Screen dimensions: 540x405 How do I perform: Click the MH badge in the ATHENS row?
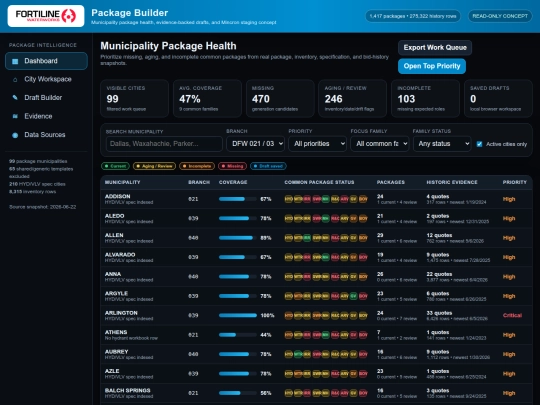click(325, 335)
